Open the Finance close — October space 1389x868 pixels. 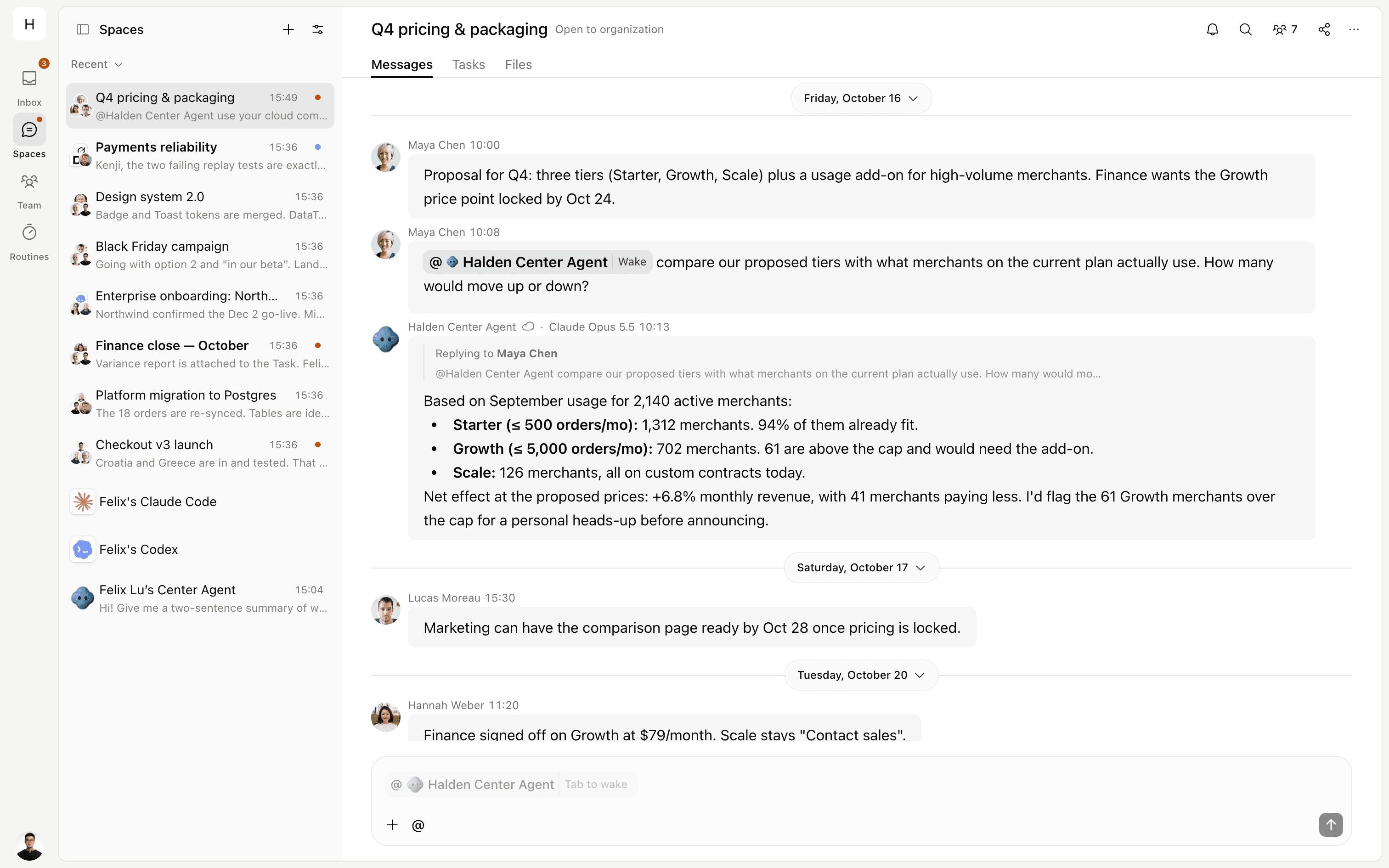pyautogui.click(x=200, y=354)
